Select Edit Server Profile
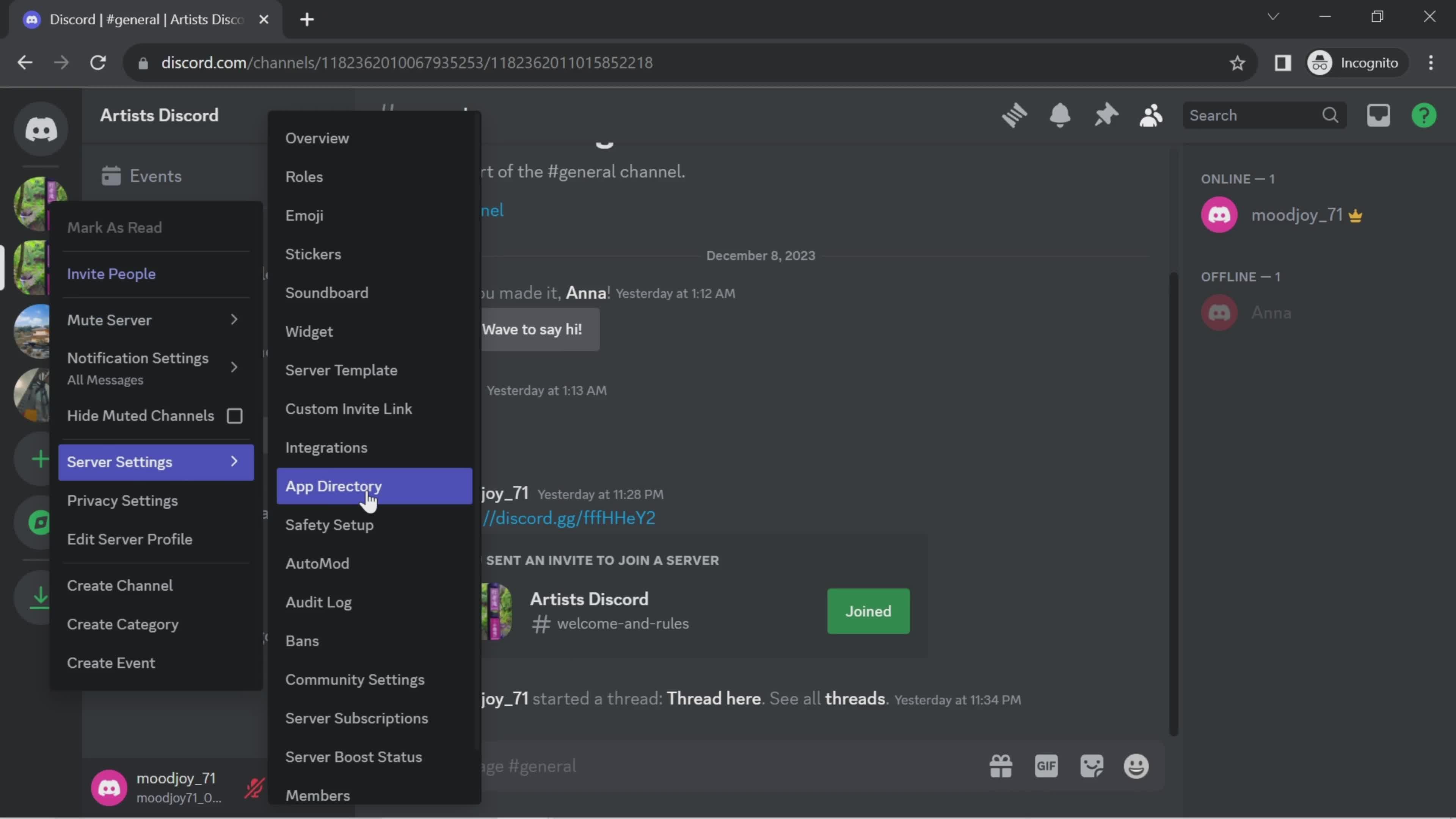The image size is (1456, 819). 156,539
